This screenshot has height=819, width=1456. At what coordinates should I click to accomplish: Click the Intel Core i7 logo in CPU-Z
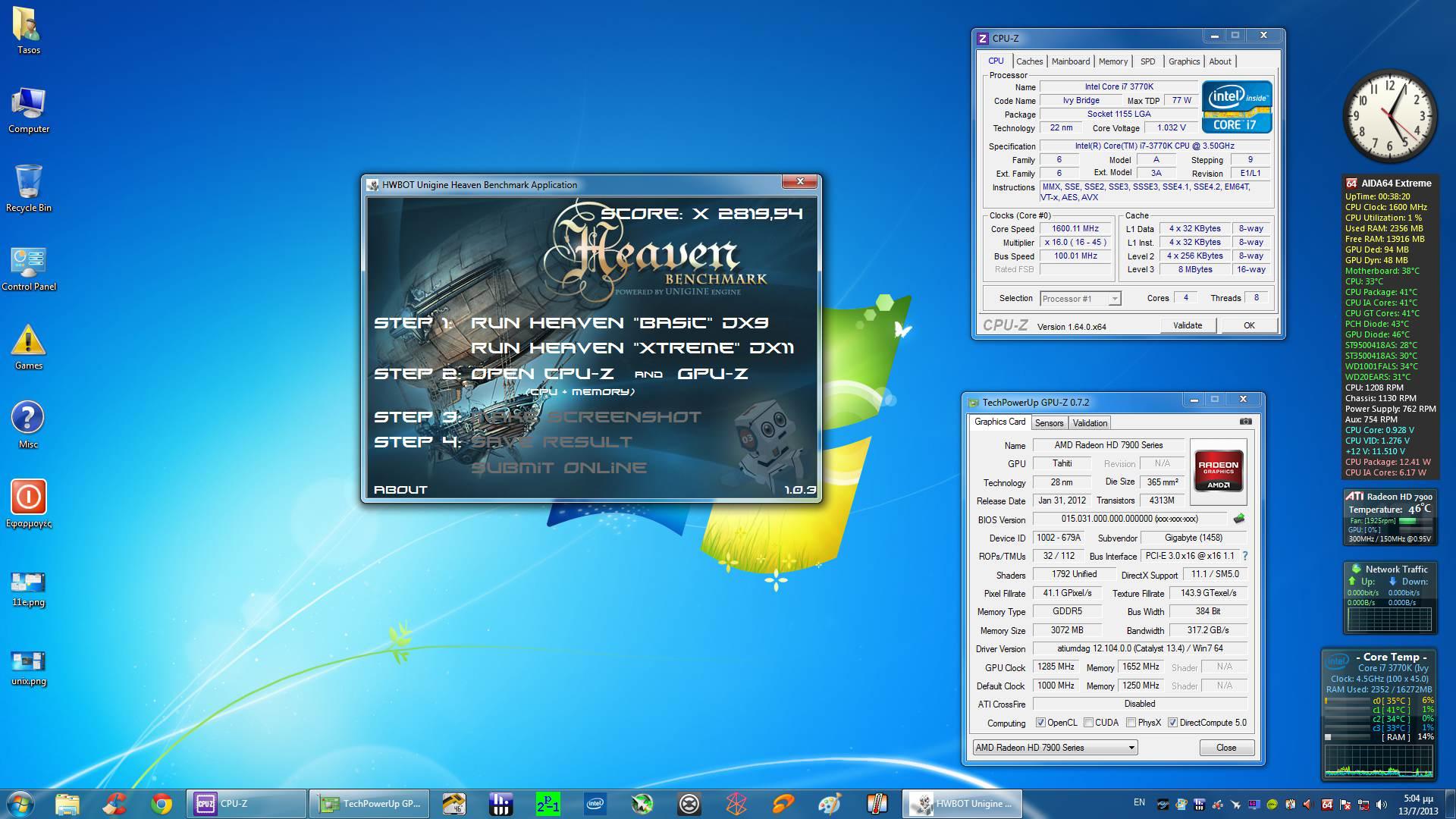(1237, 107)
